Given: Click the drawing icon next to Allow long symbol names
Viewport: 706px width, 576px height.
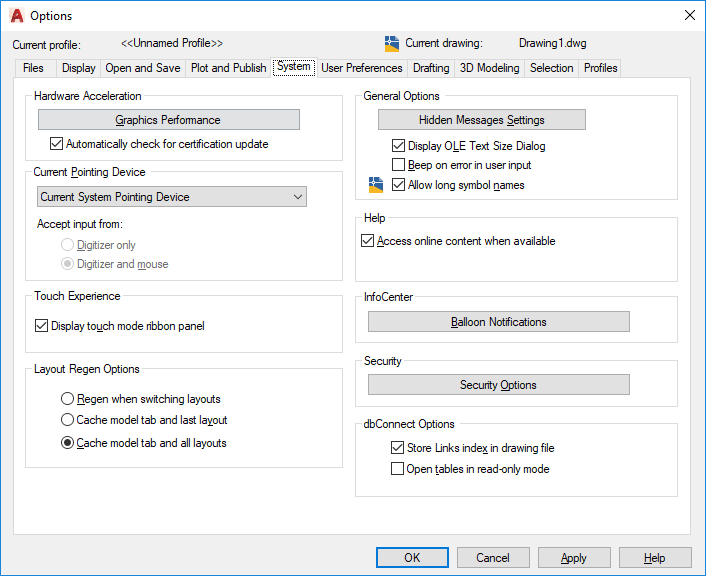Looking at the screenshot, I should pos(376,184).
